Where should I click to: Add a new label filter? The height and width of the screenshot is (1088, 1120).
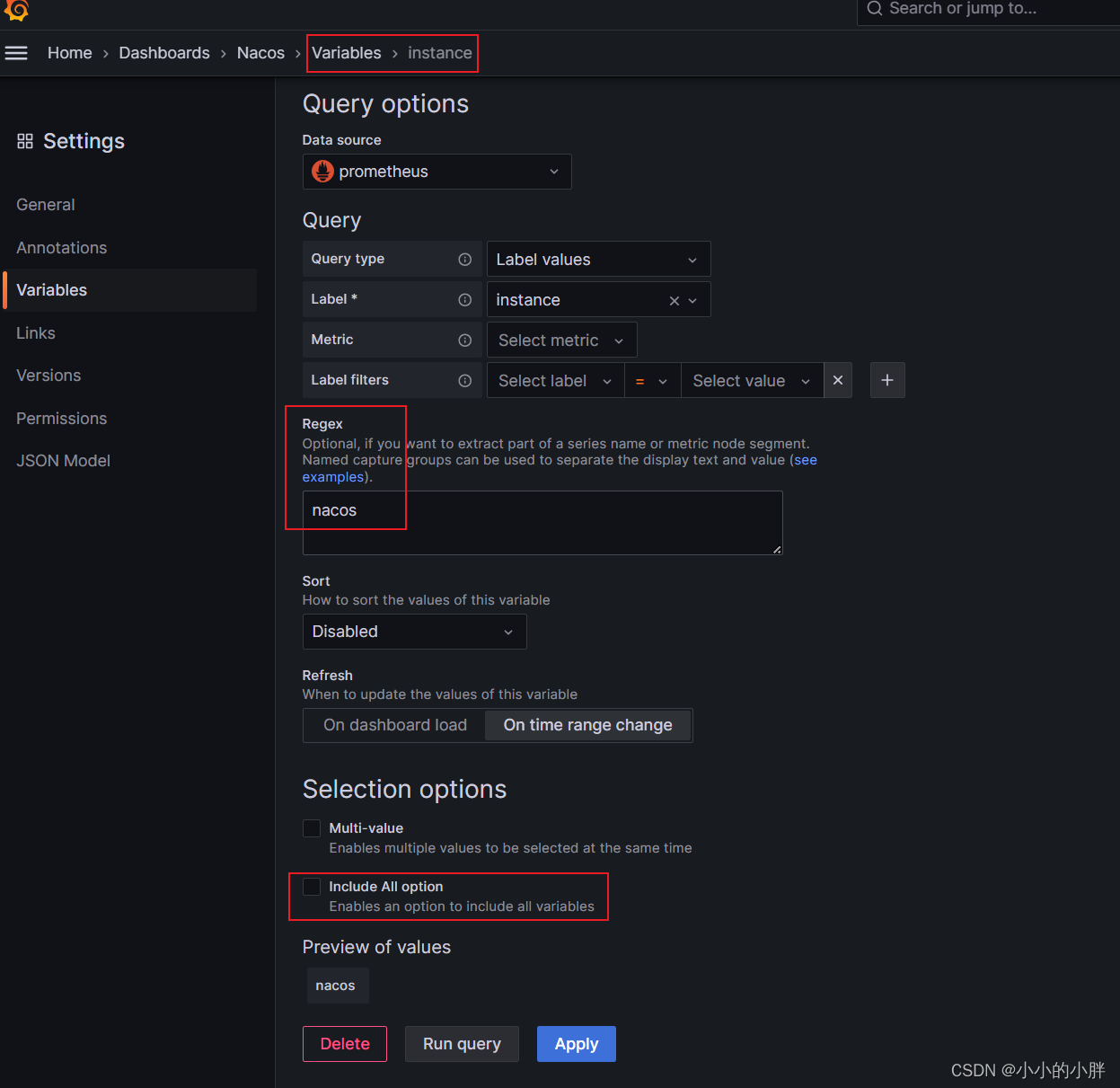887,380
